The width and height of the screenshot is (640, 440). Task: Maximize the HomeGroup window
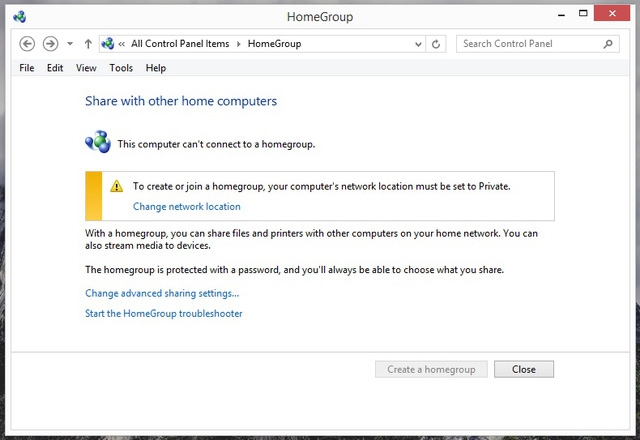[583, 13]
